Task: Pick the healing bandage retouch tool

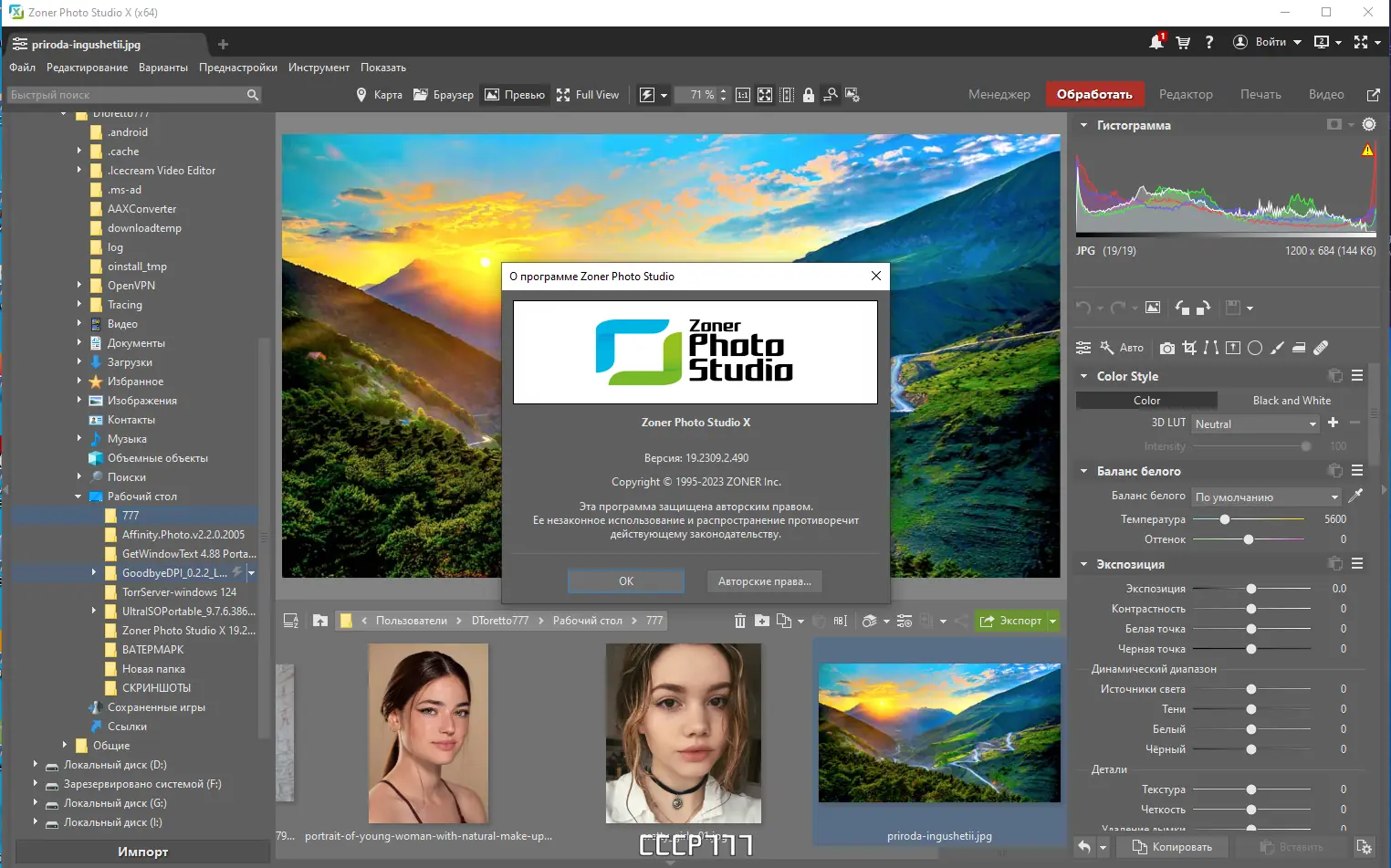Action: [x=1321, y=348]
